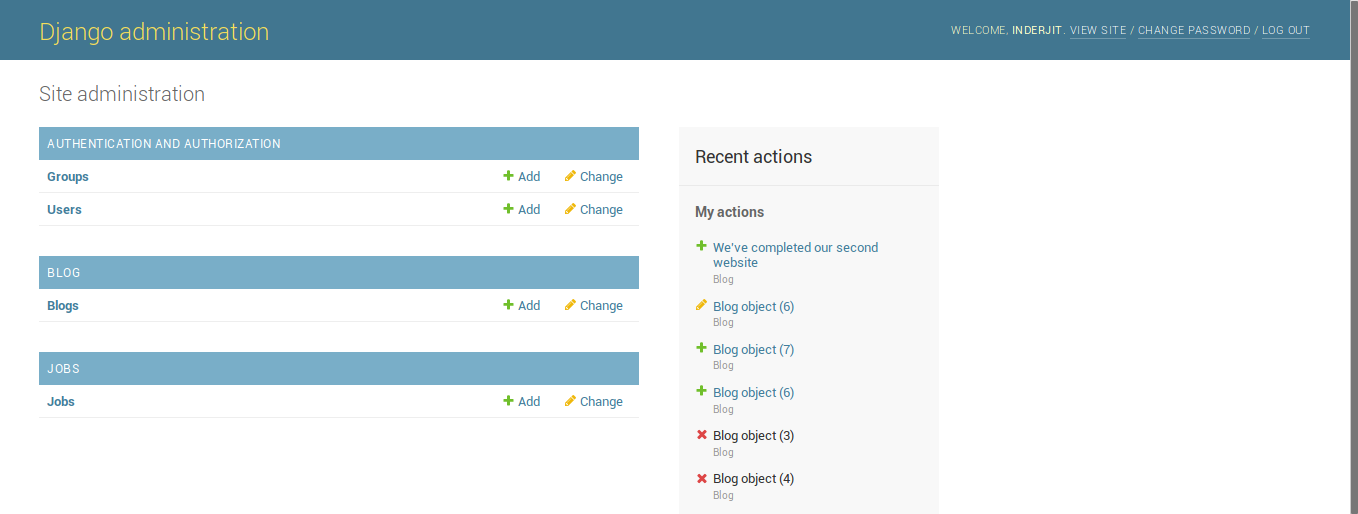Open the Groups model link
This screenshot has height=514, width=1358.
pyautogui.click(x=68, y=177)
